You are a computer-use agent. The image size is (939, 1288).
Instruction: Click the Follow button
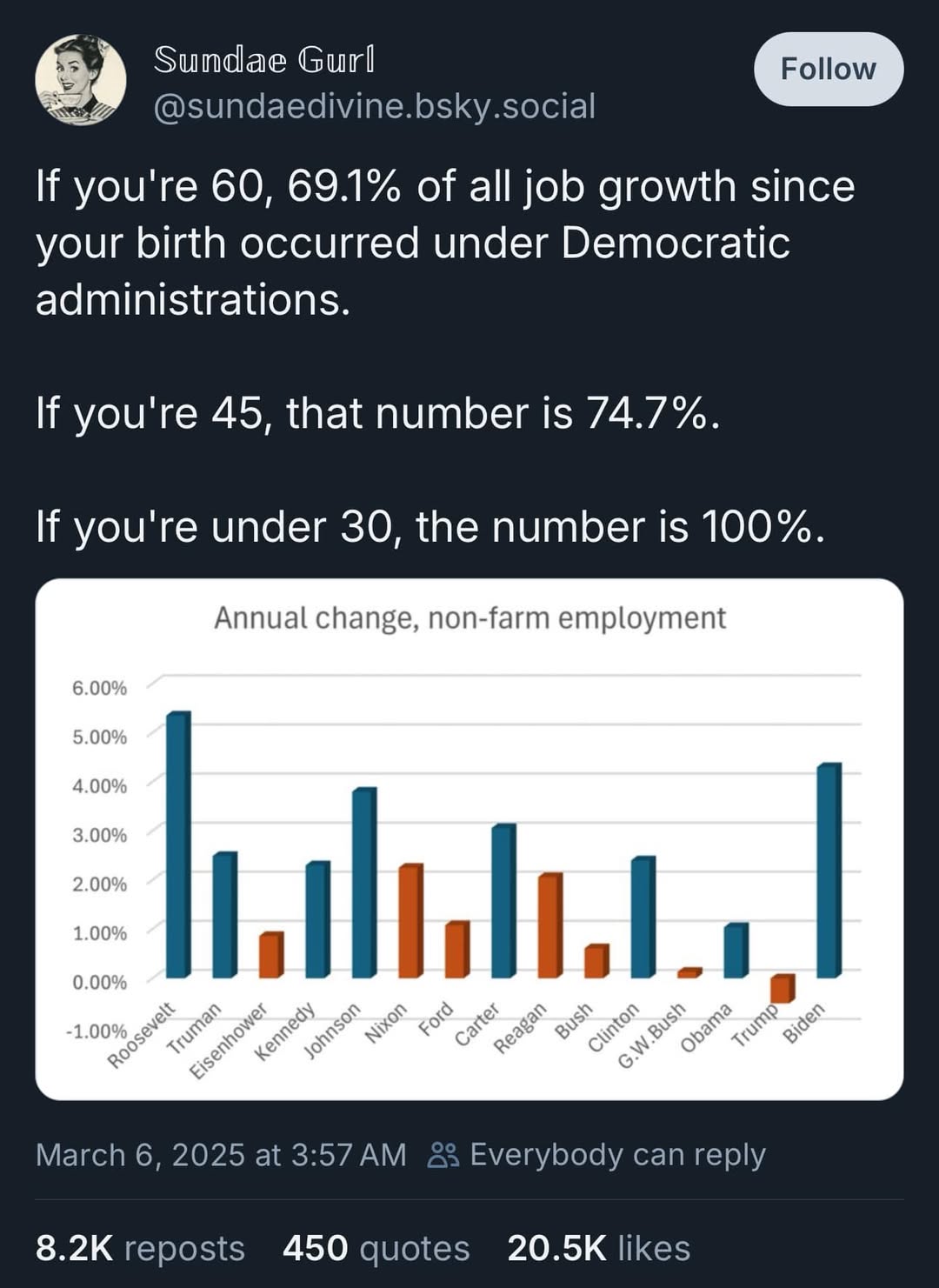click(828, 70)
